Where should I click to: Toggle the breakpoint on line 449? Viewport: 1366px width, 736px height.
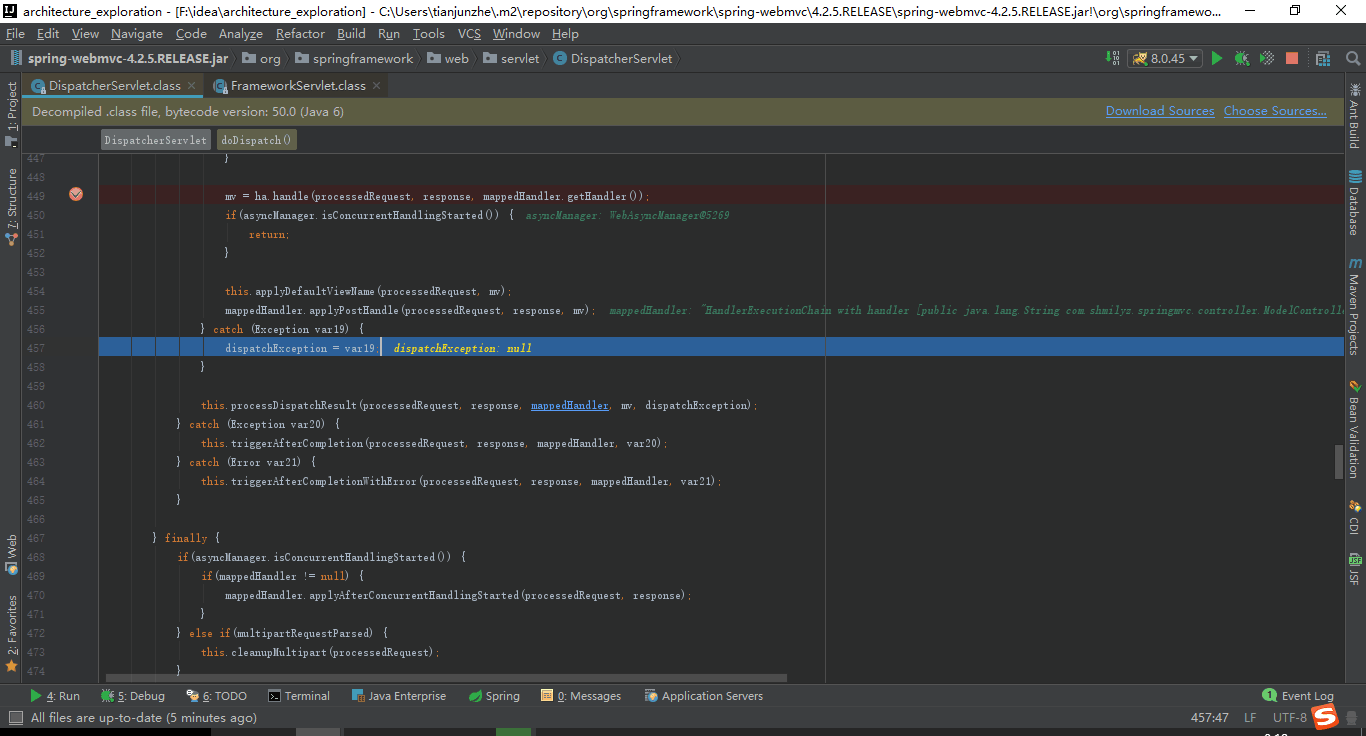[76, 195]
